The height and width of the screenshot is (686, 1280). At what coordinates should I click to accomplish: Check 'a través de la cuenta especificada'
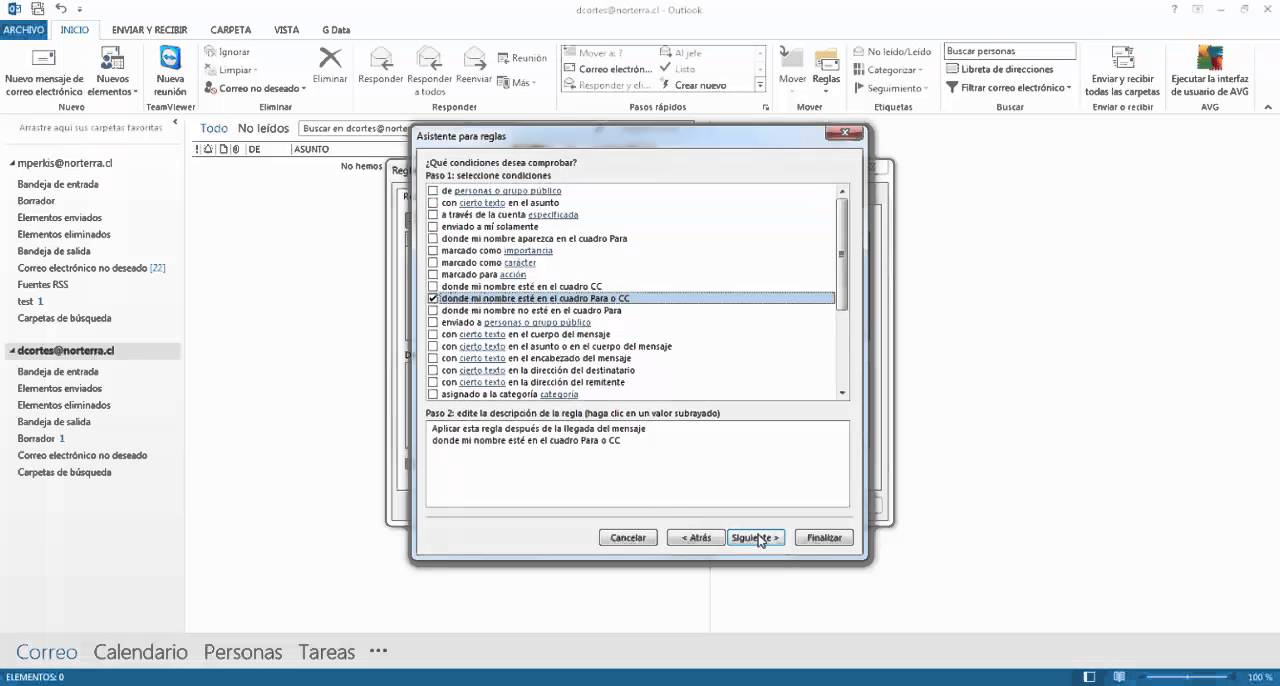point(433,215)
